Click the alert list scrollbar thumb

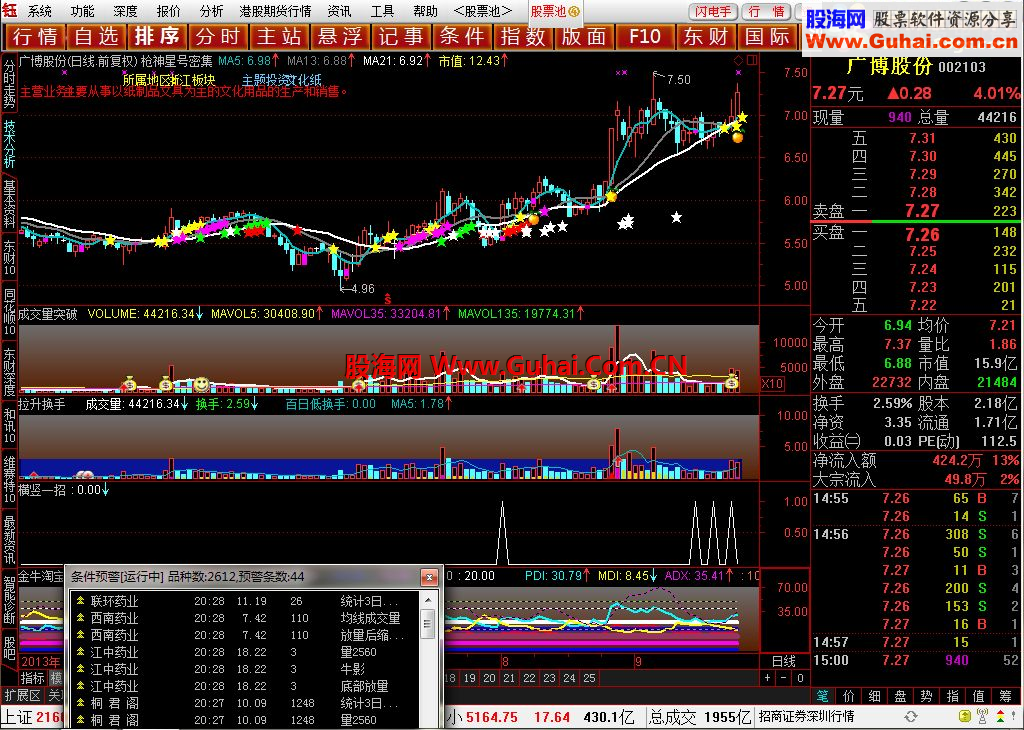(428, 625)
